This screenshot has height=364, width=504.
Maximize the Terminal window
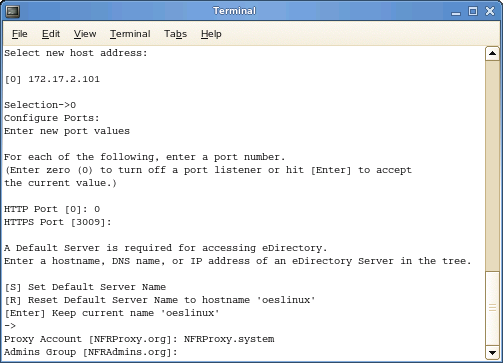click(473, 11)
